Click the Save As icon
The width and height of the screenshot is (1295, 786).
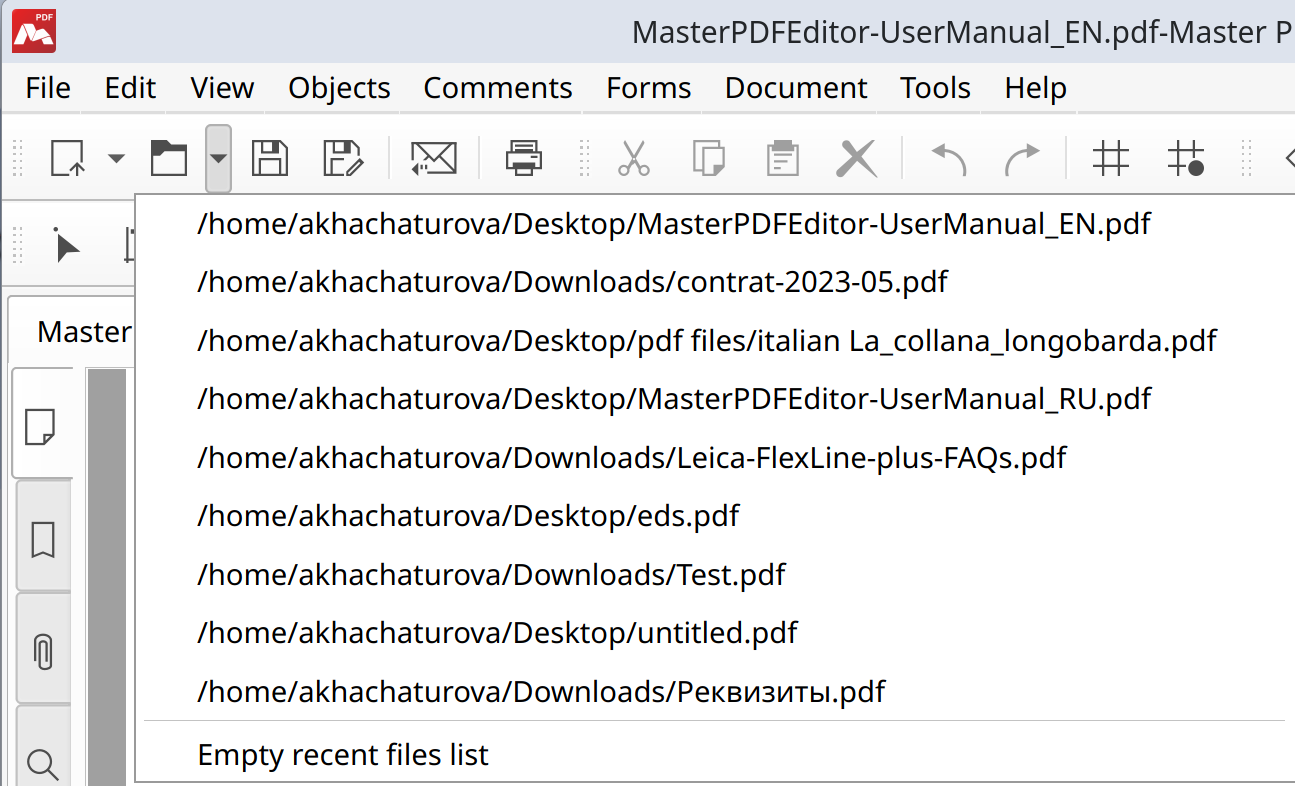pyautogui.click(x=343, y=158)
